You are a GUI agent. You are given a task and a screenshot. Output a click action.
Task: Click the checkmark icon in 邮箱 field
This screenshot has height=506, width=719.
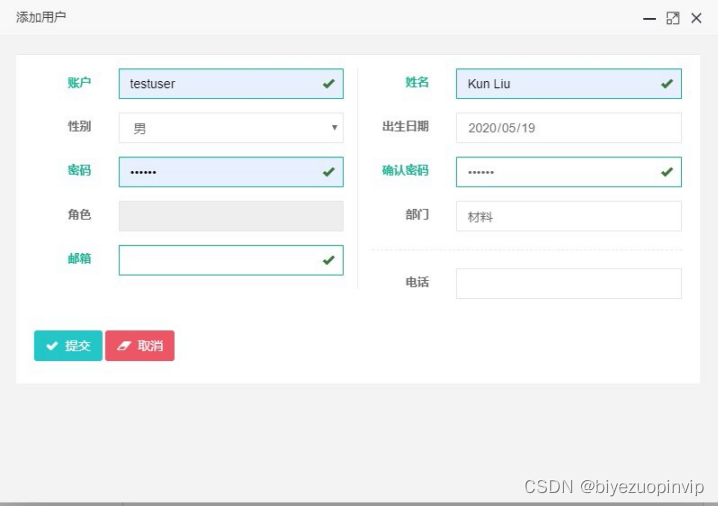(x=329, y=261)
